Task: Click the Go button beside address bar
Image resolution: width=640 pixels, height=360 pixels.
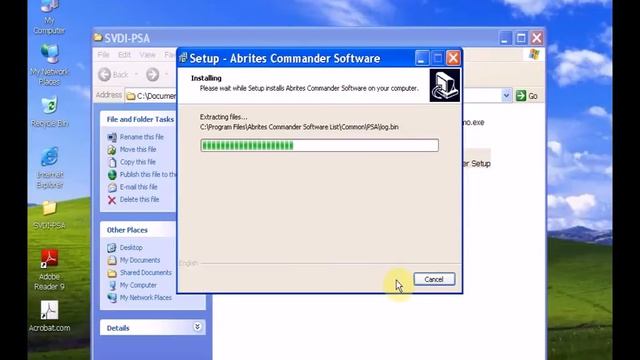Action: pos(527,96)
